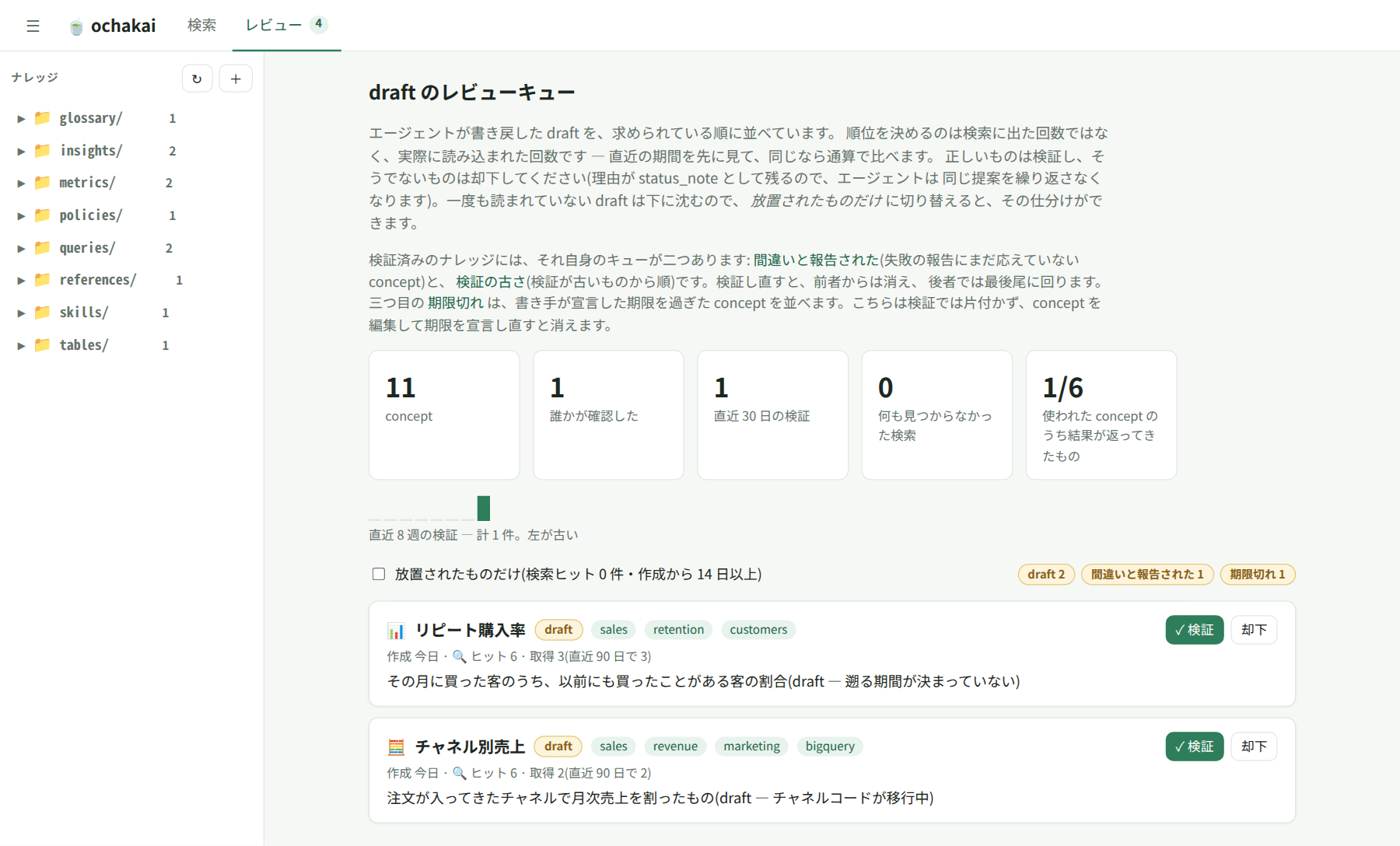Select the draft 2 queue pill
The width and height of the screenshot is (1400, 846).
(1046, 575)
